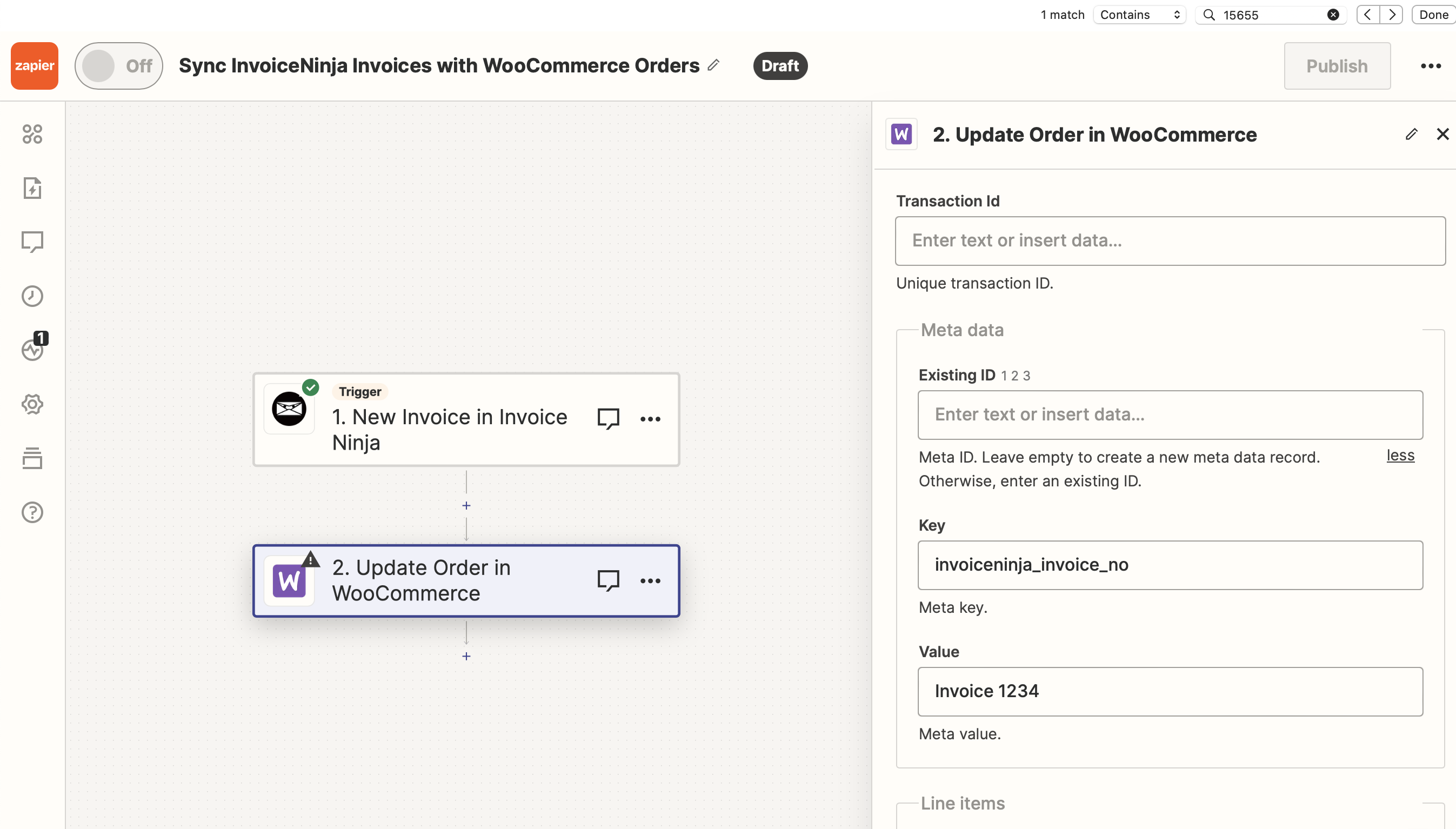Open the help question mark icon

tap(32, 512)
